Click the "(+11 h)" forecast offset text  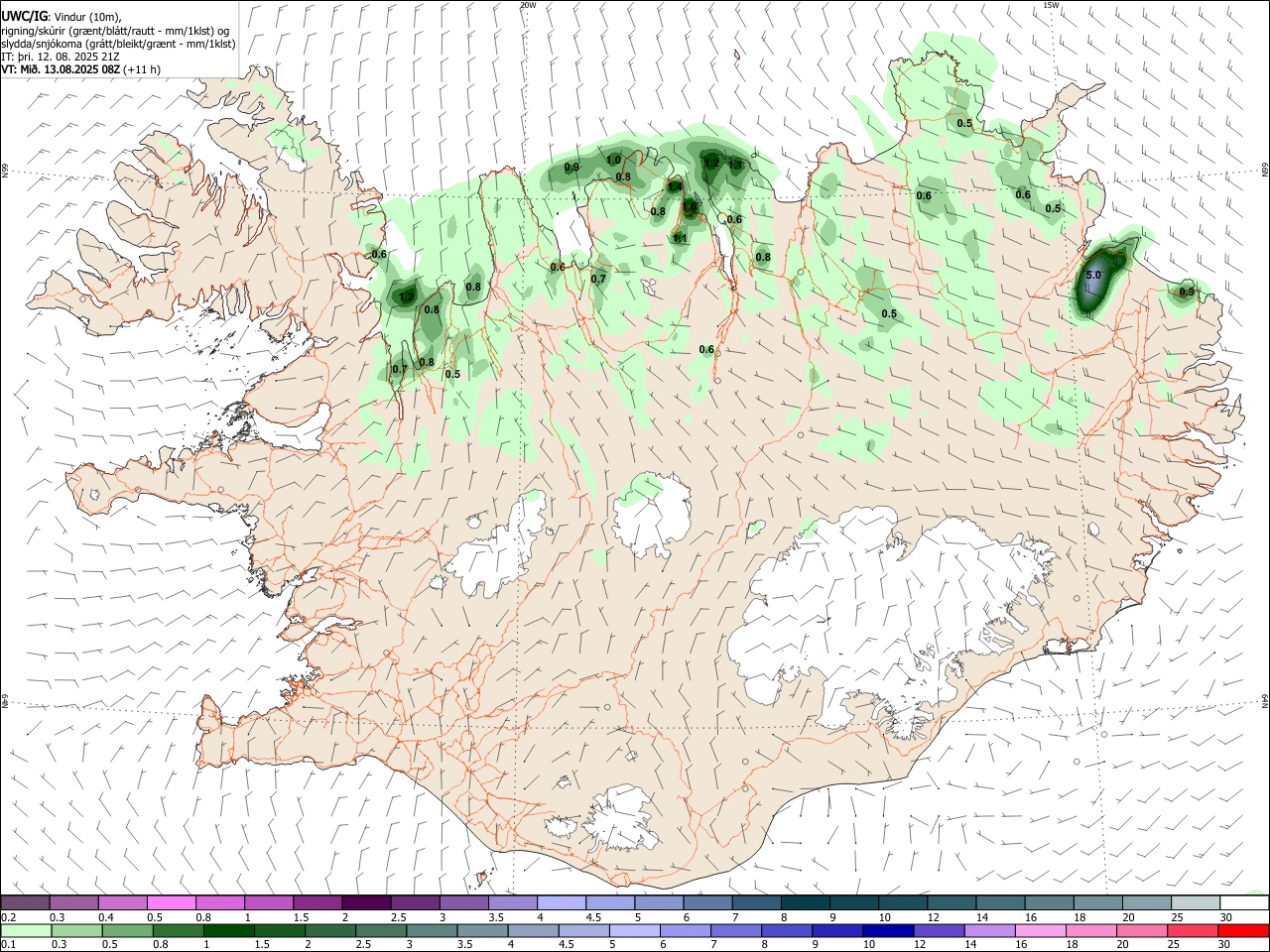[x=143, y=69]
